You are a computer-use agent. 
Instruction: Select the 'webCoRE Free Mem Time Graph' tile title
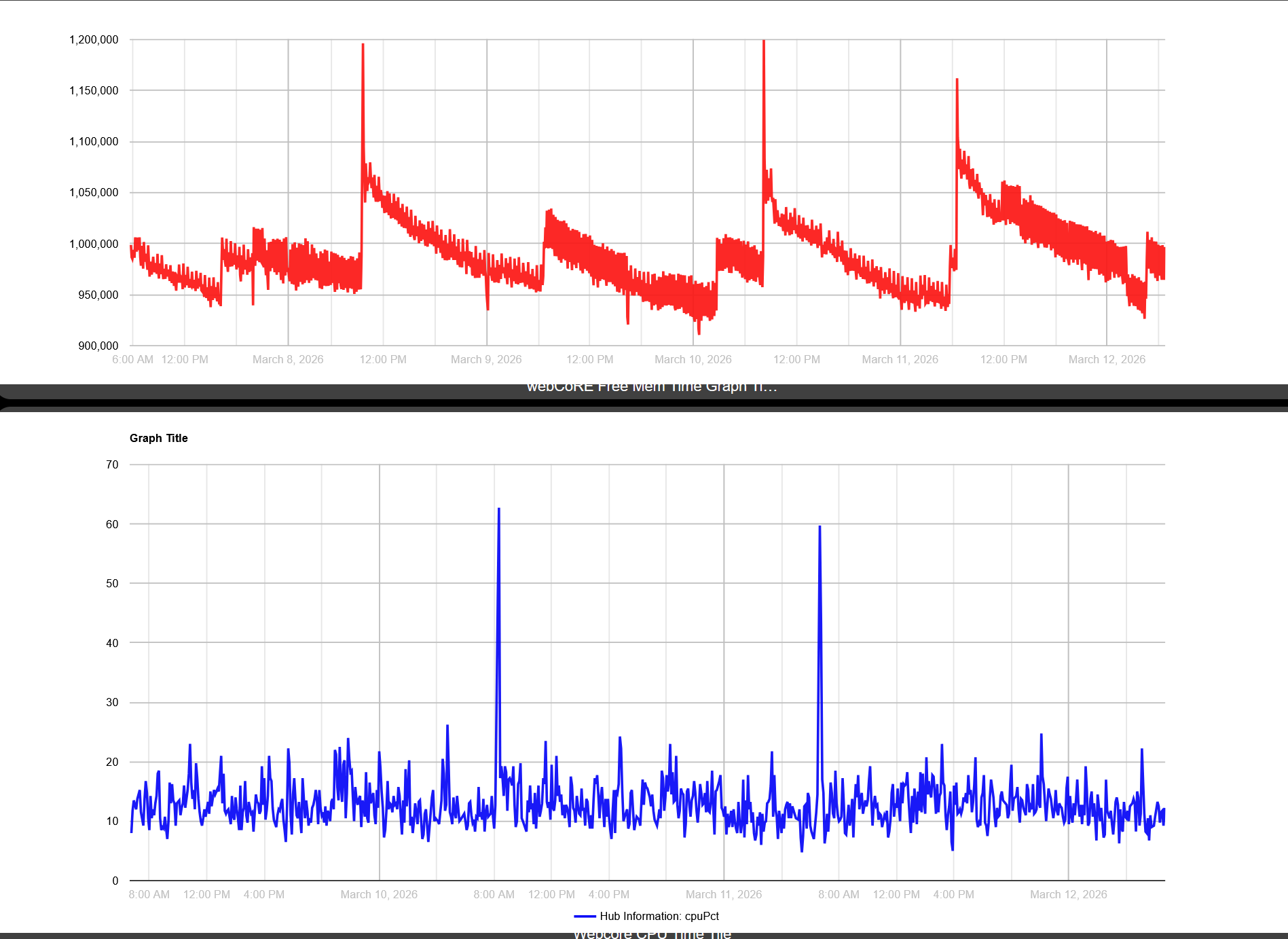[x=651, y=387]
